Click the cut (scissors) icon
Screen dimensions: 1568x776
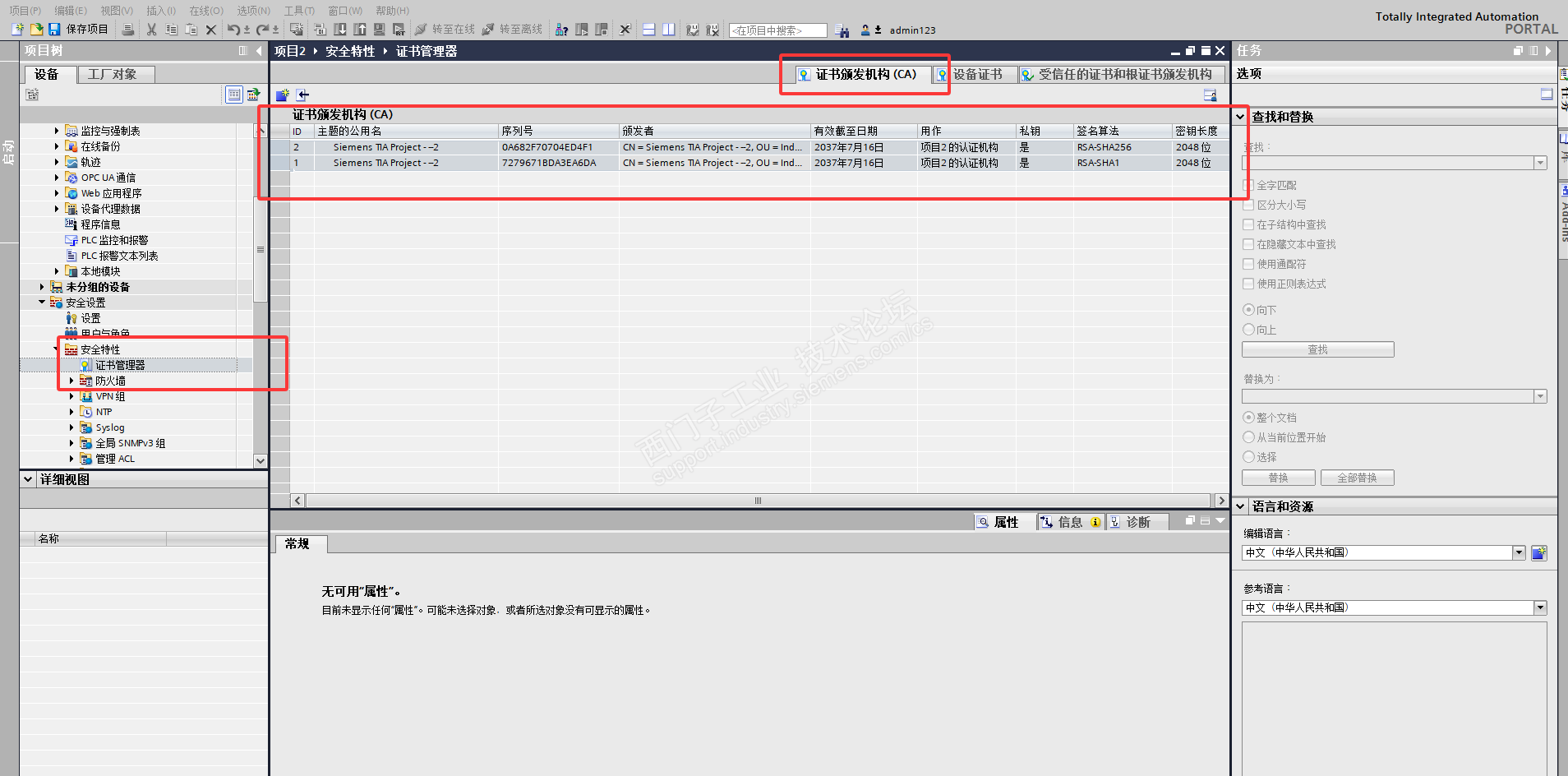point(151,30)
